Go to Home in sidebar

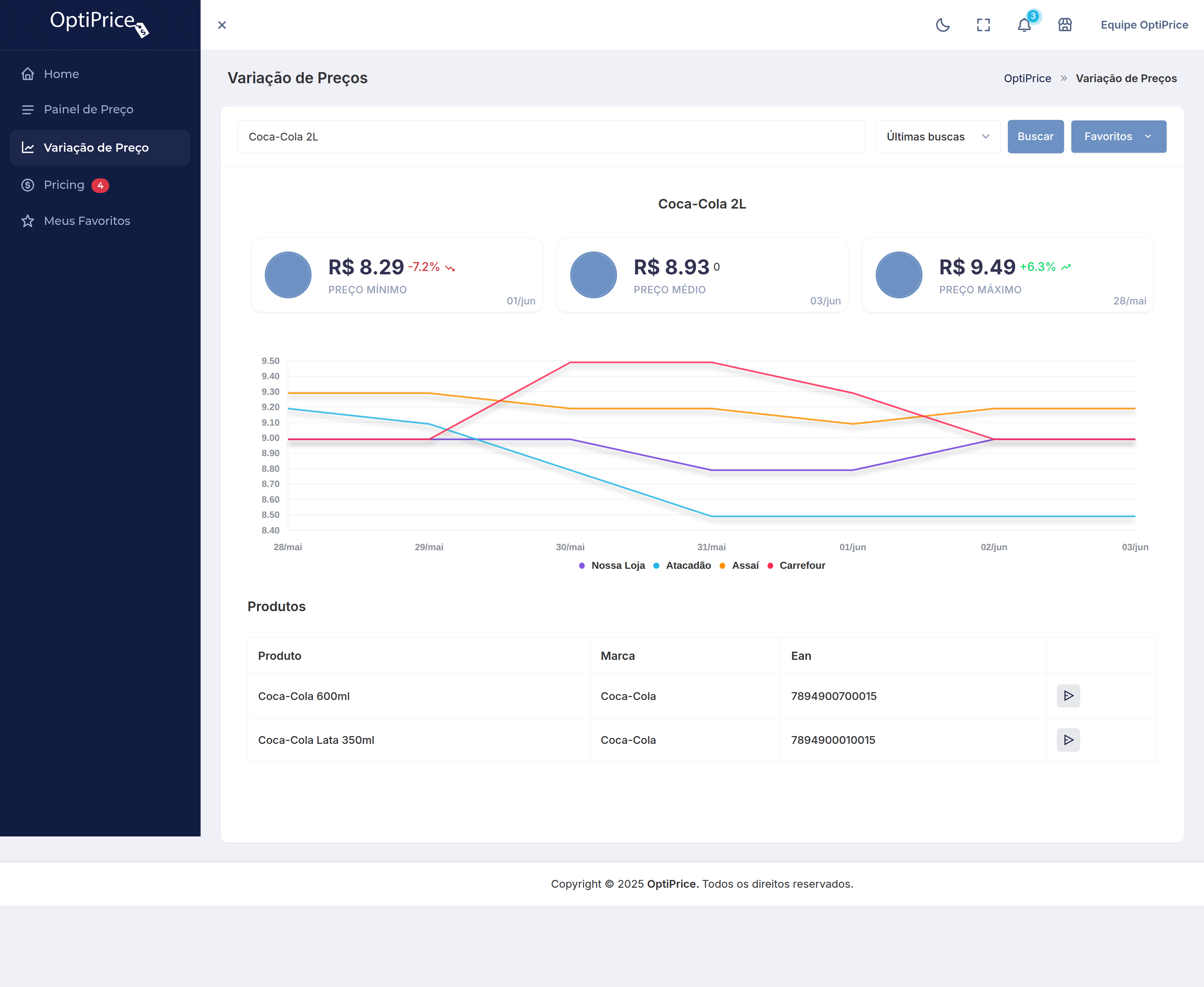[100, 74]
